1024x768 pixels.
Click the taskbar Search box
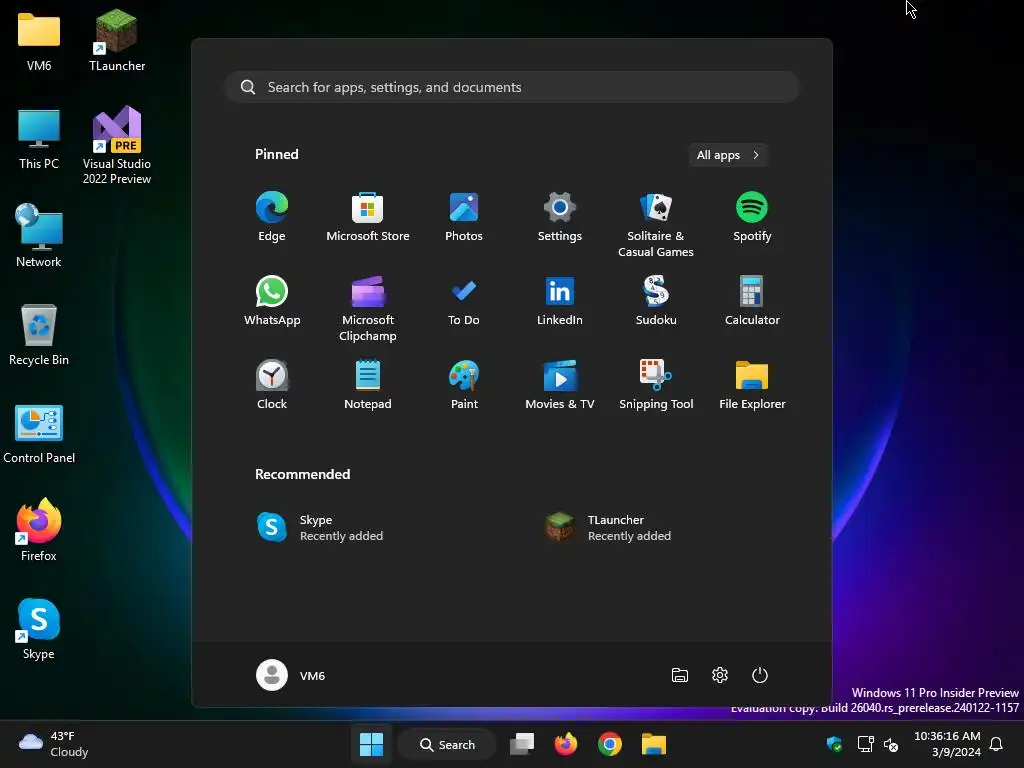447,744
